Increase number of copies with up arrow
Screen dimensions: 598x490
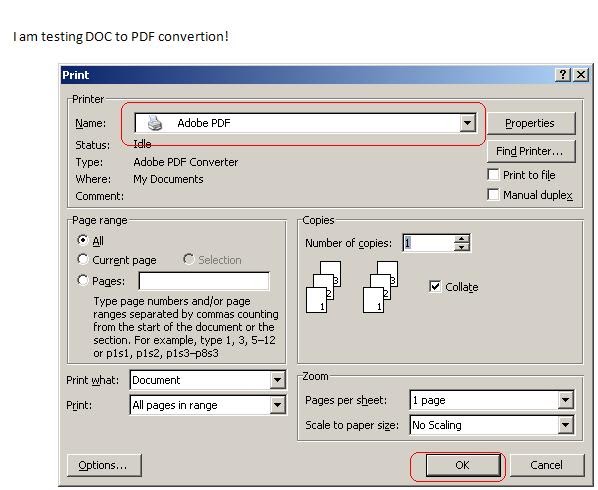(461, 239)
